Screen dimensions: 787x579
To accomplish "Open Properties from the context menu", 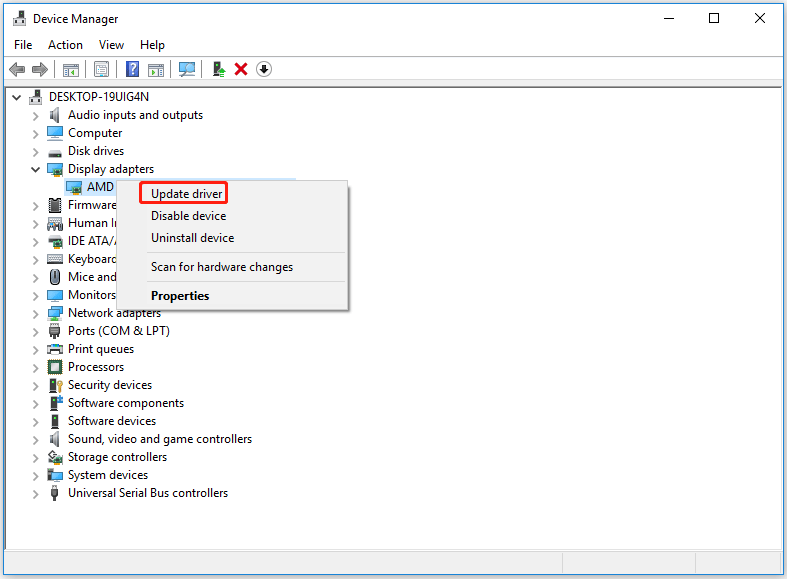I will [x=180, y=296].
